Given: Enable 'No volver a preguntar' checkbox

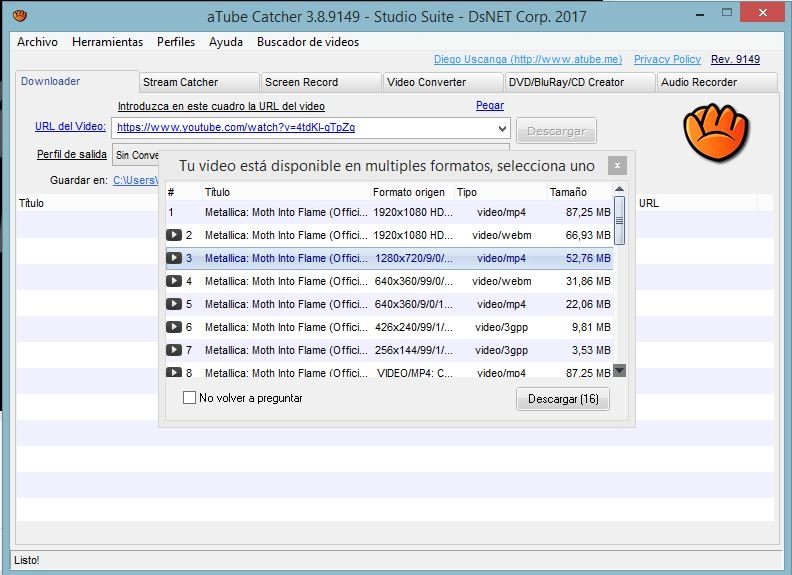Looking at the screenshot, I should click(189, 398).
